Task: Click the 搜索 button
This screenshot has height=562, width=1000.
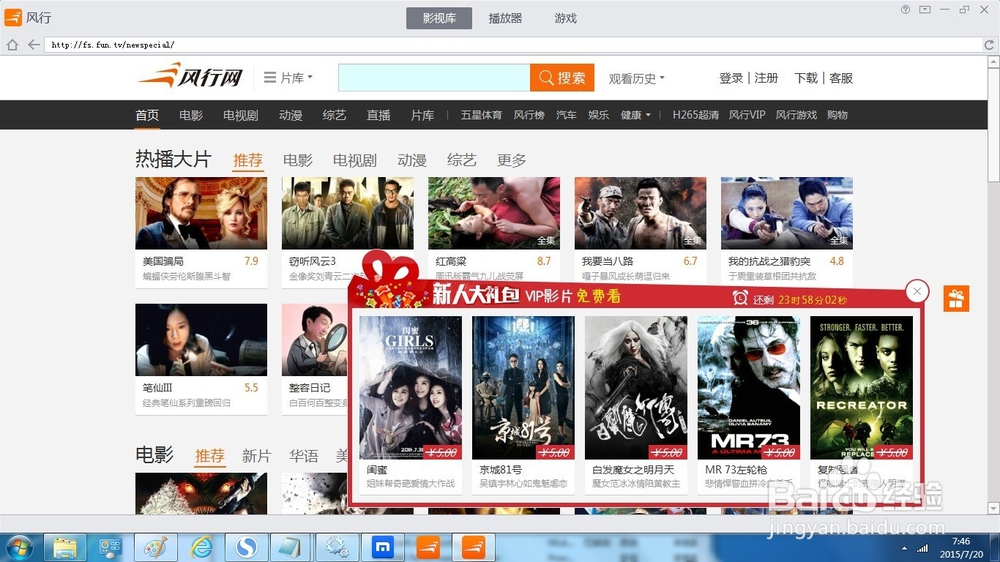Action: 562,78
